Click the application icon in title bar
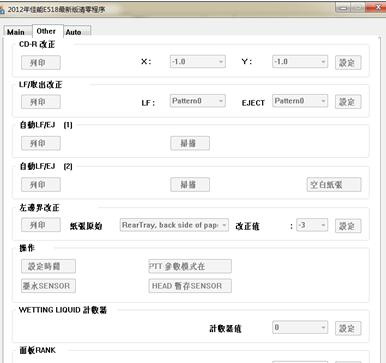 point(2,10)
